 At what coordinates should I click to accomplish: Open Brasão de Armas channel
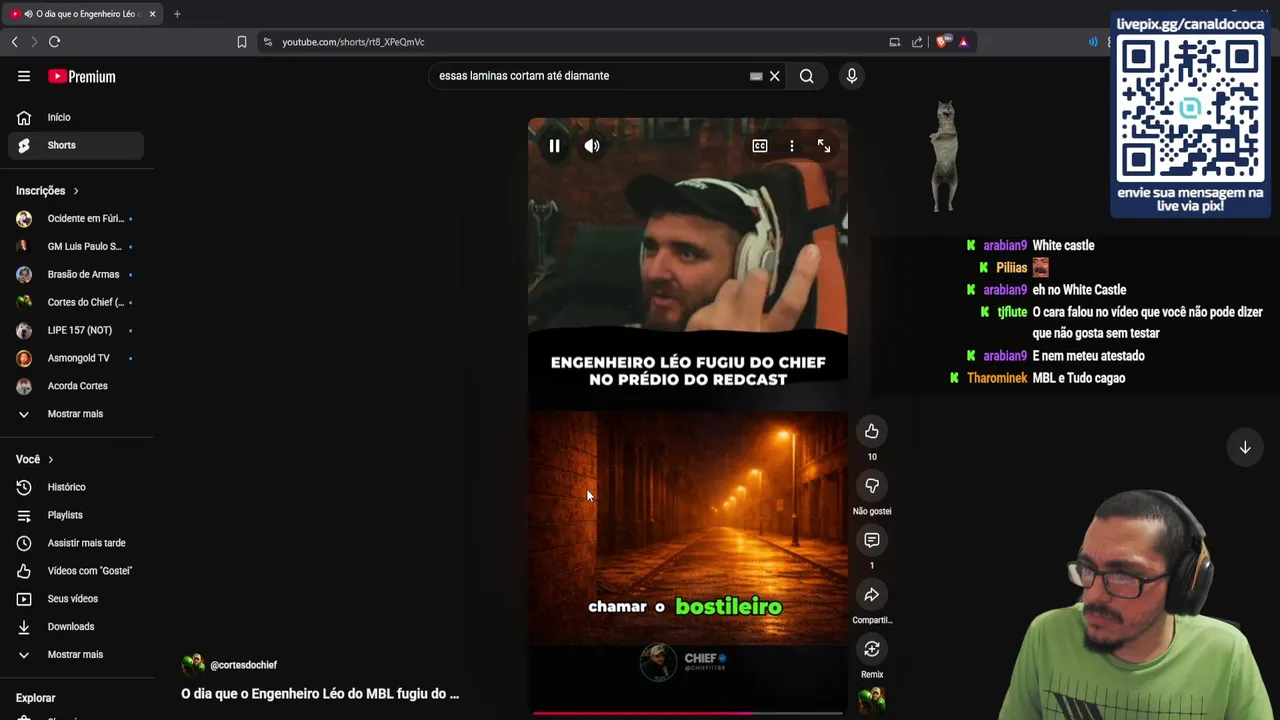tap(77, 274)
